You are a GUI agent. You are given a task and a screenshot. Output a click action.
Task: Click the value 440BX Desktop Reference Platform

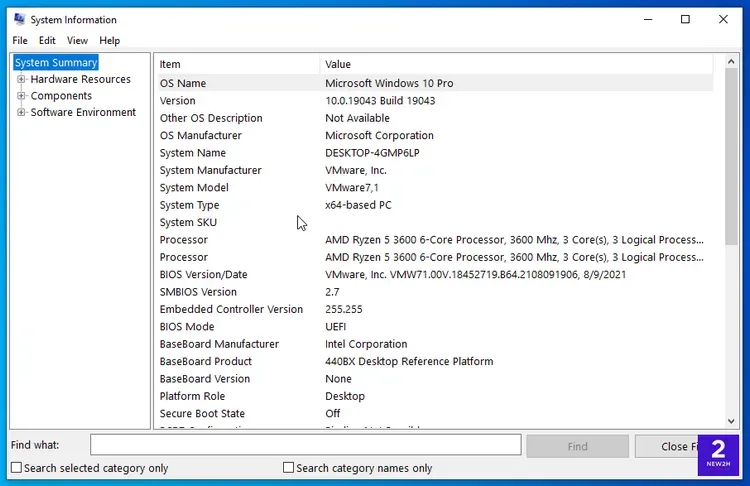tap(409, 362)
